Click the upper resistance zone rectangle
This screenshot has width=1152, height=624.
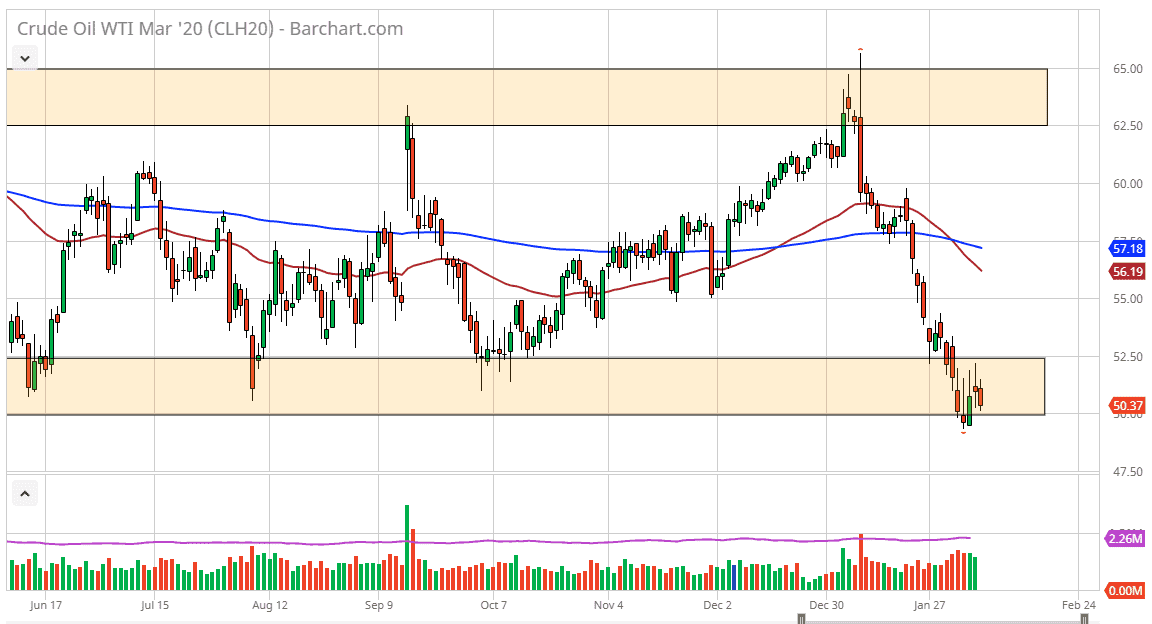click(527, 97)
